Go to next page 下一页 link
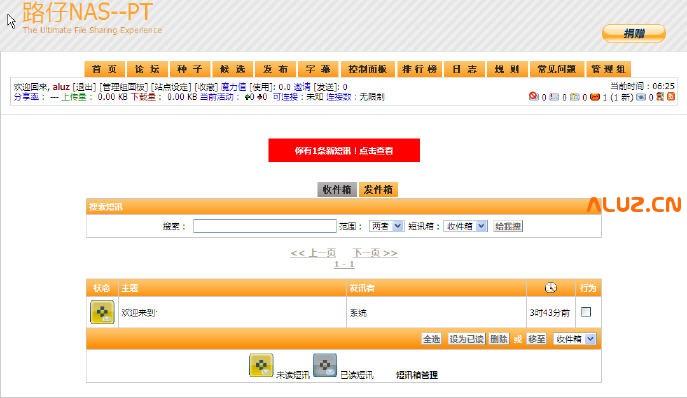 click(x=375, y=253)
